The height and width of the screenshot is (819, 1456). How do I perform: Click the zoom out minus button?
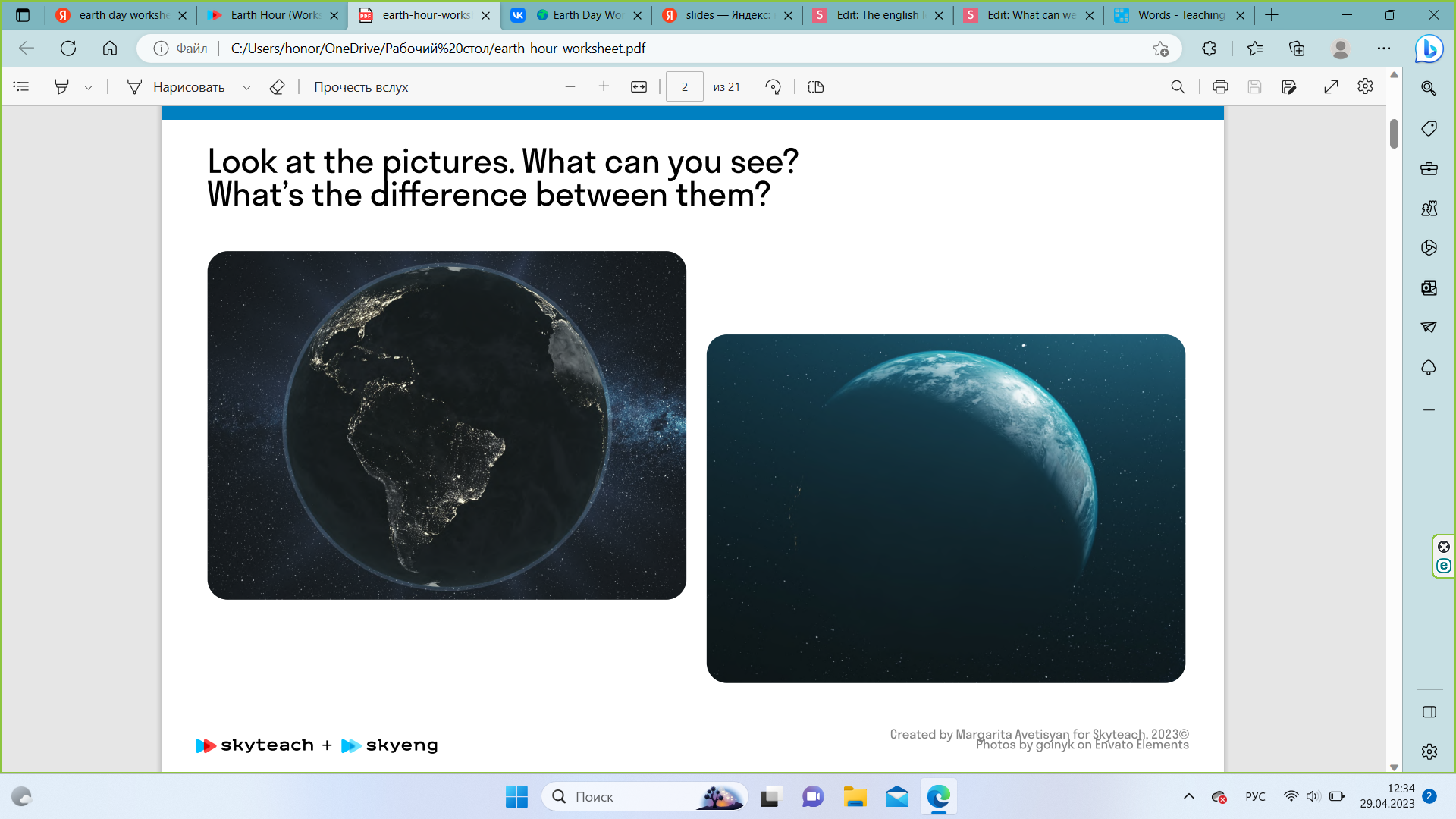[x=570, y=87]
